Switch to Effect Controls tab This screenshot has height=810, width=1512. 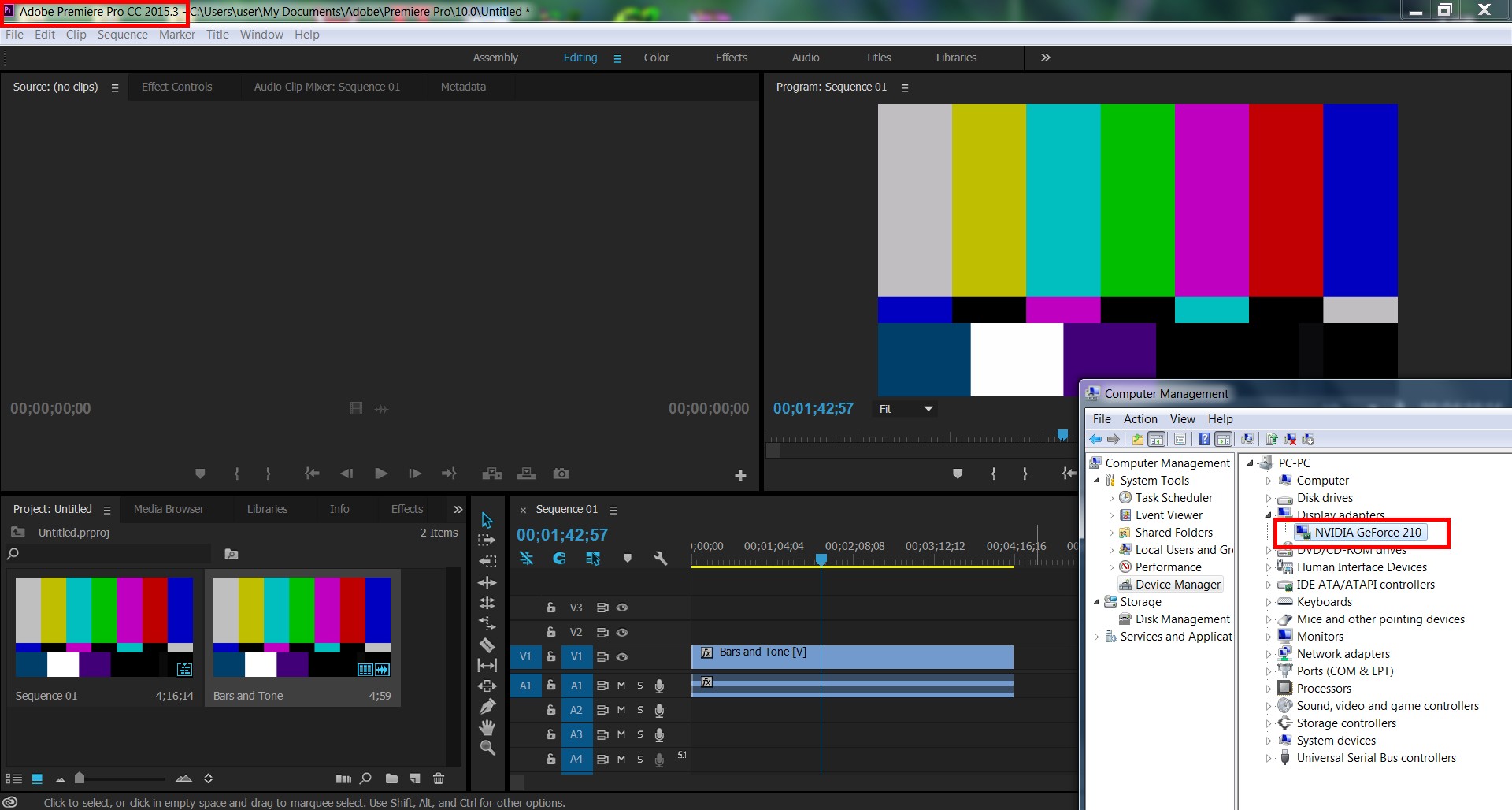point(176,87)
